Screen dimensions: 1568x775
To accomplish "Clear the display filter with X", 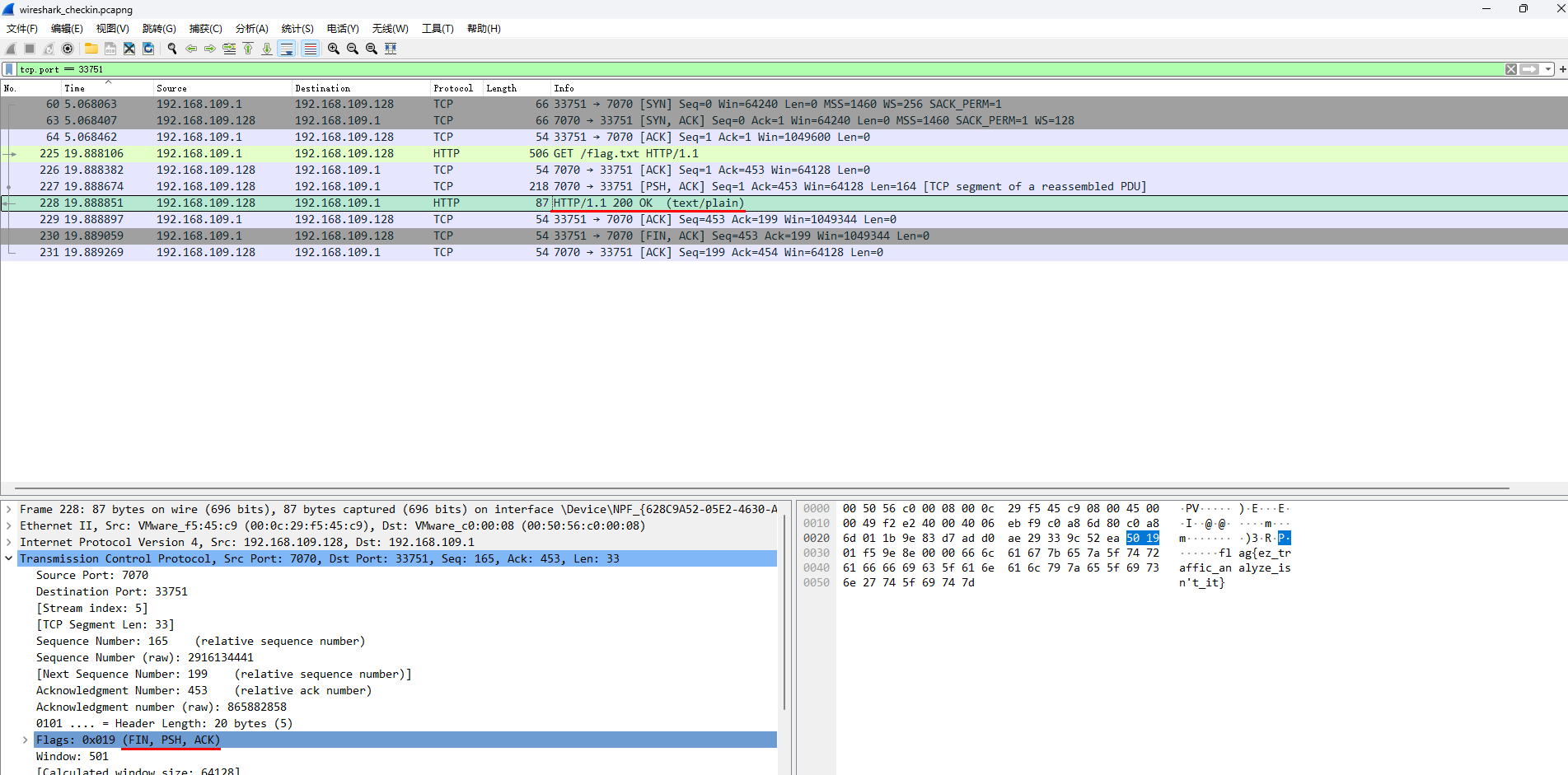I will point(1510,69).
